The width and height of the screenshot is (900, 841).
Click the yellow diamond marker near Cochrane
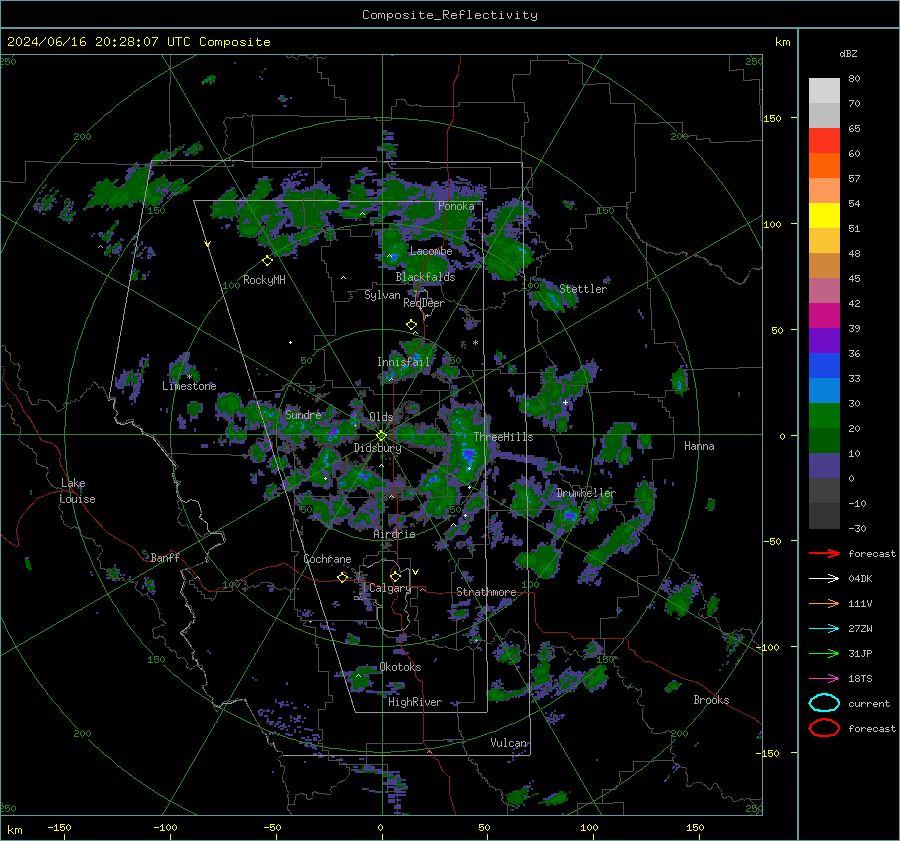point(343,577)
